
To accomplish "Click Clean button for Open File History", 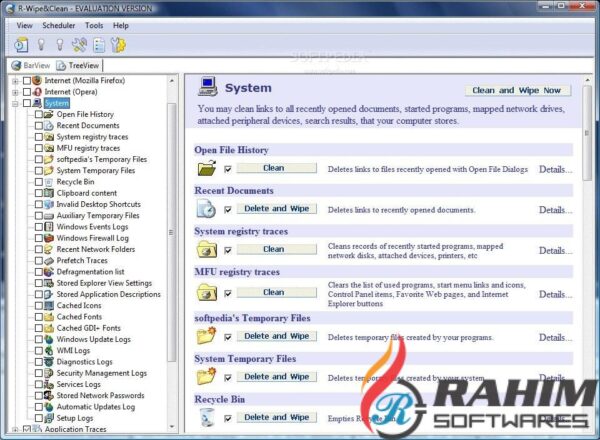I will tap(277, 168).
